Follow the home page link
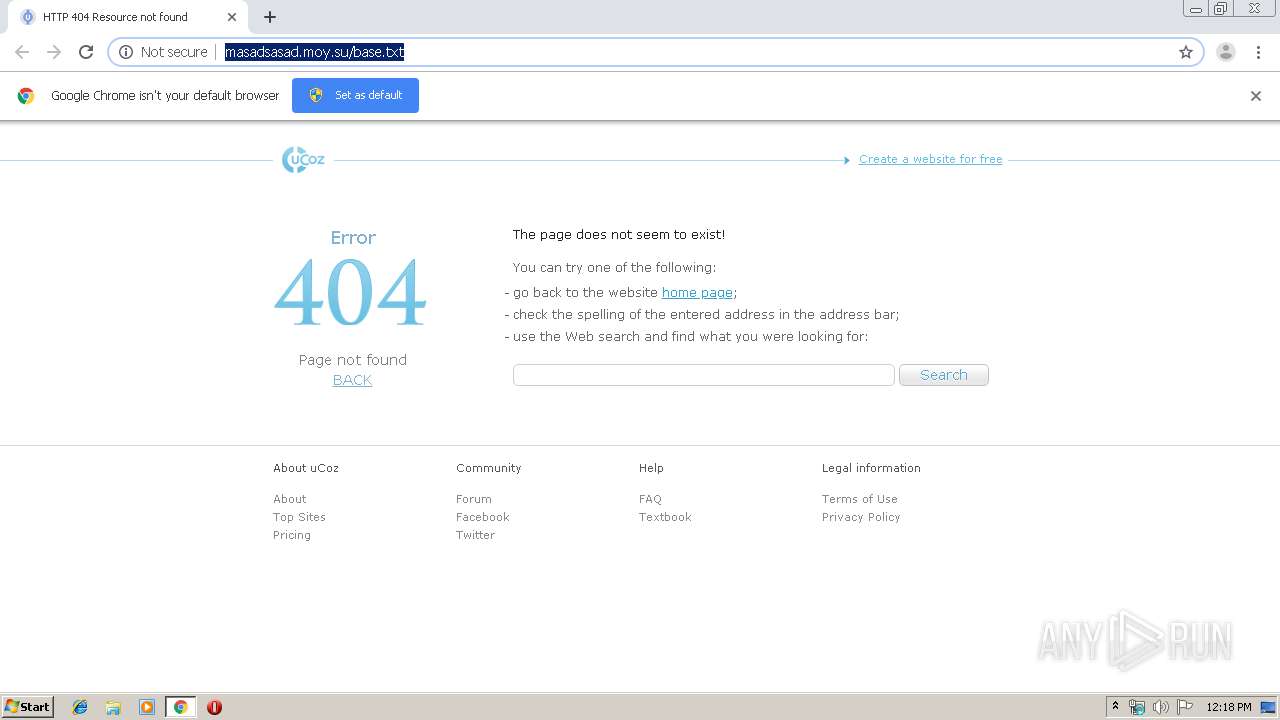Viewport: 1280px width, 720px height. tap(697, 292)
